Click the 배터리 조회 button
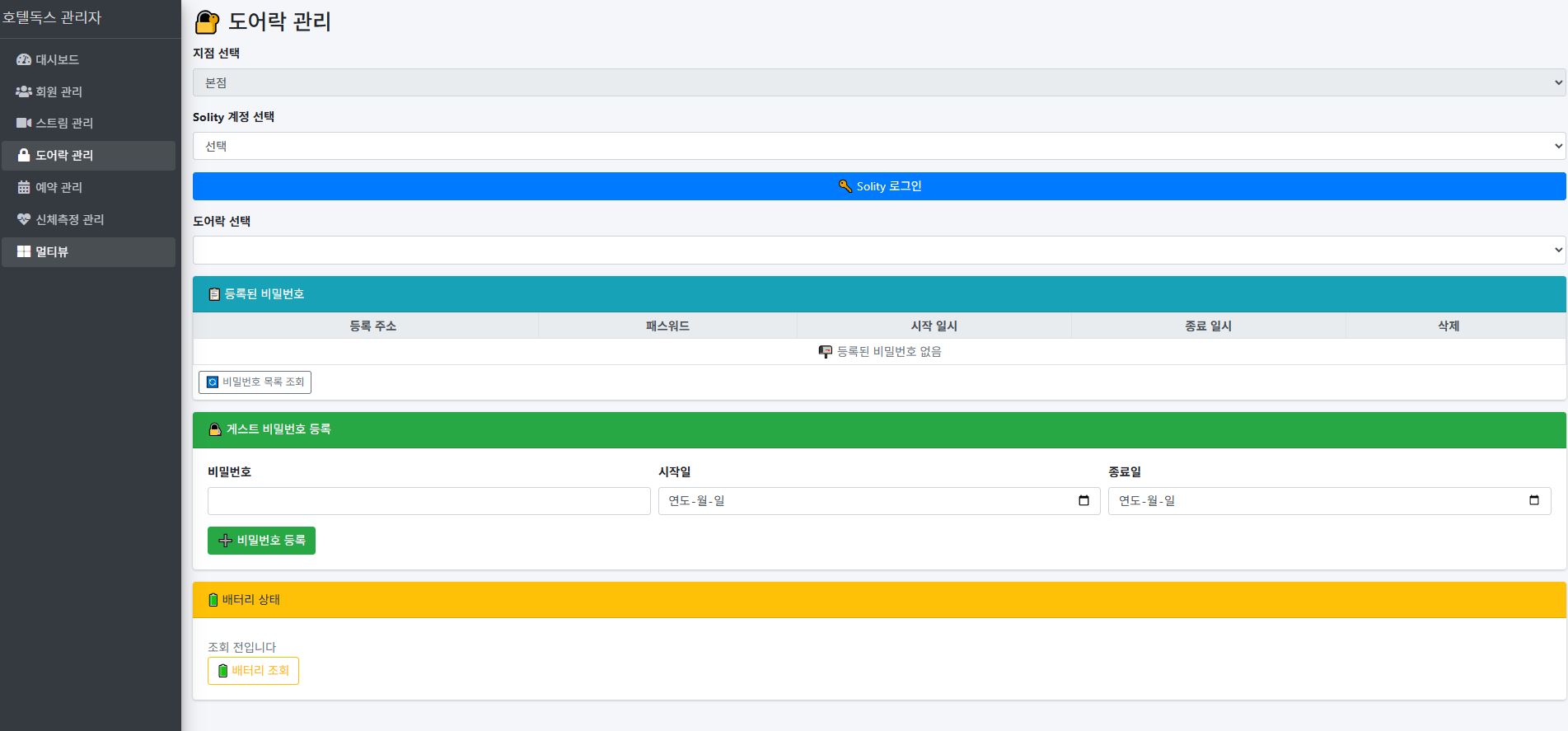This screenshot has height=731, width=1568. pyautogui.click(x=253, y=671)
